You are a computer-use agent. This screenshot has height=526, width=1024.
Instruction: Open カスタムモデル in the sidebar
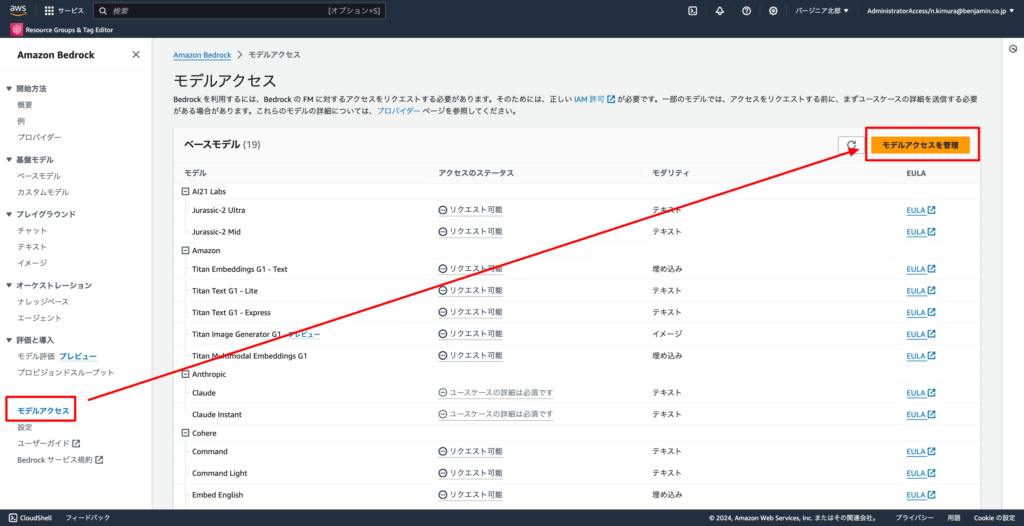pos(43,192)
